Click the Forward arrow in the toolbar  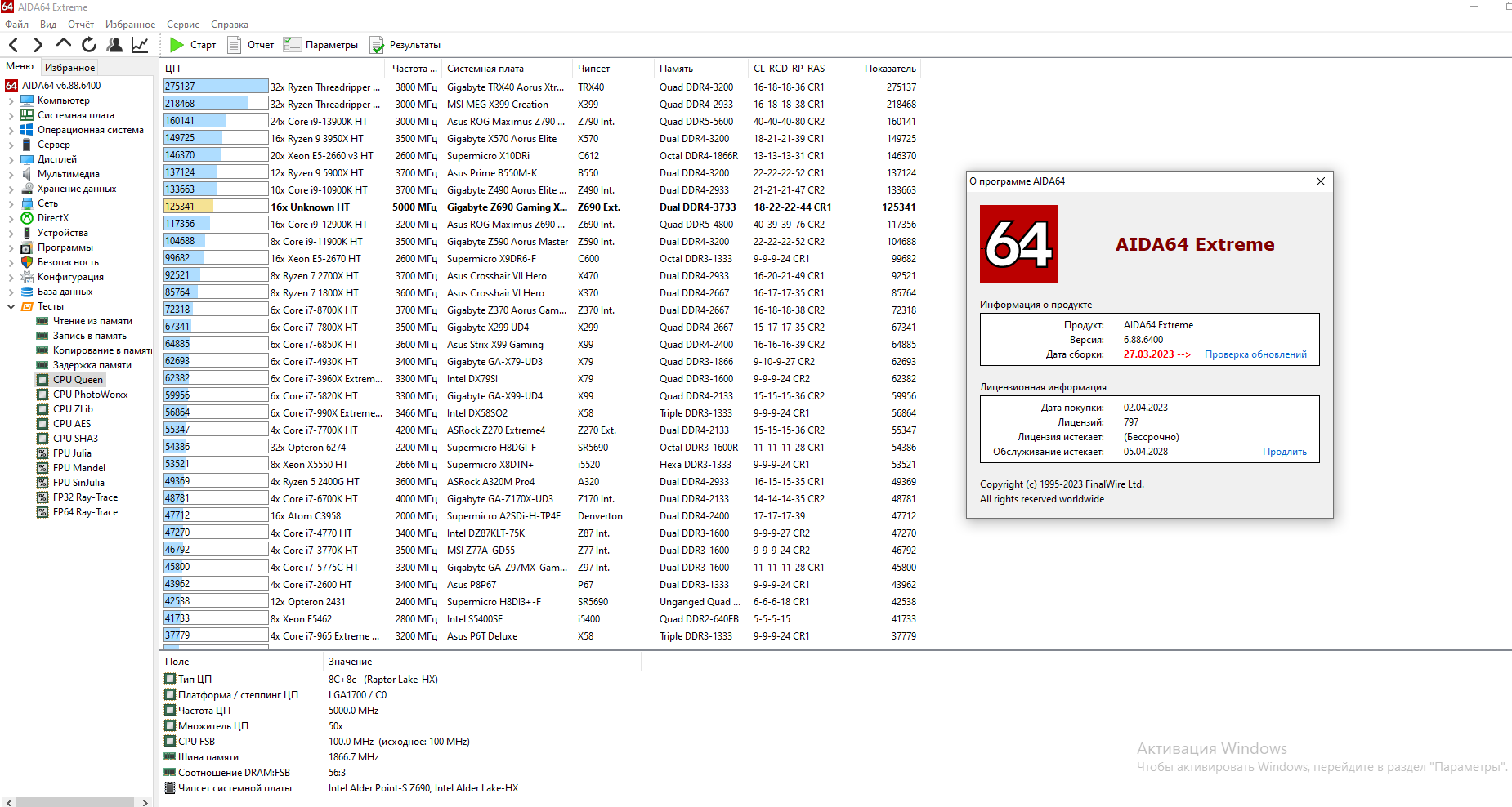pyautogui.click(x=38, y=45)
